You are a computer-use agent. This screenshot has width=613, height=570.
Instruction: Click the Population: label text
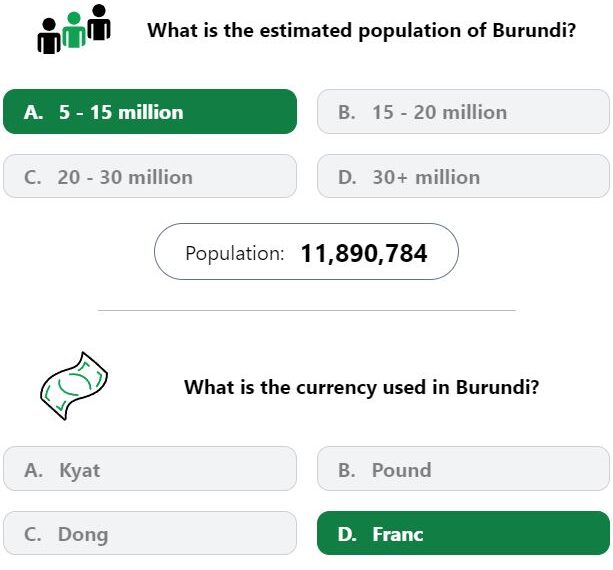(x=235, y=254)
